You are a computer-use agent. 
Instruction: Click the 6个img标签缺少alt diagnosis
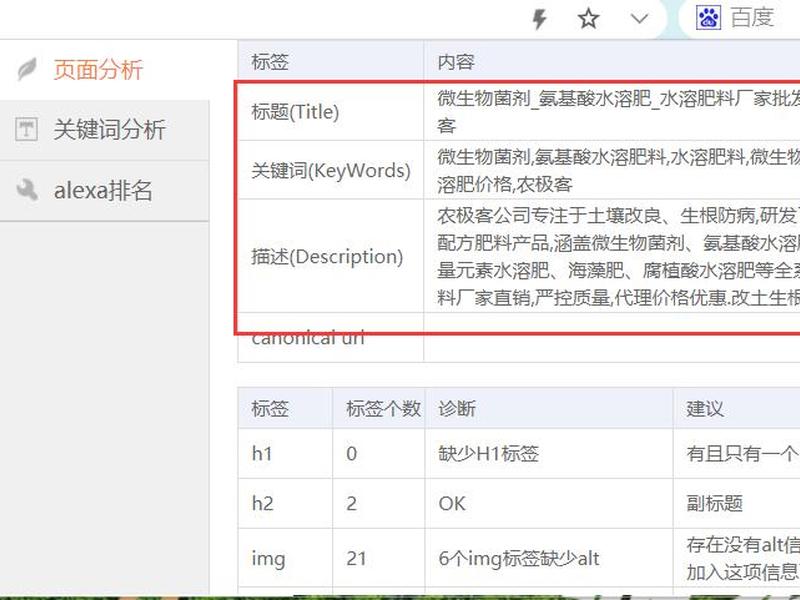pyautogui.click(x=518, y=559)
